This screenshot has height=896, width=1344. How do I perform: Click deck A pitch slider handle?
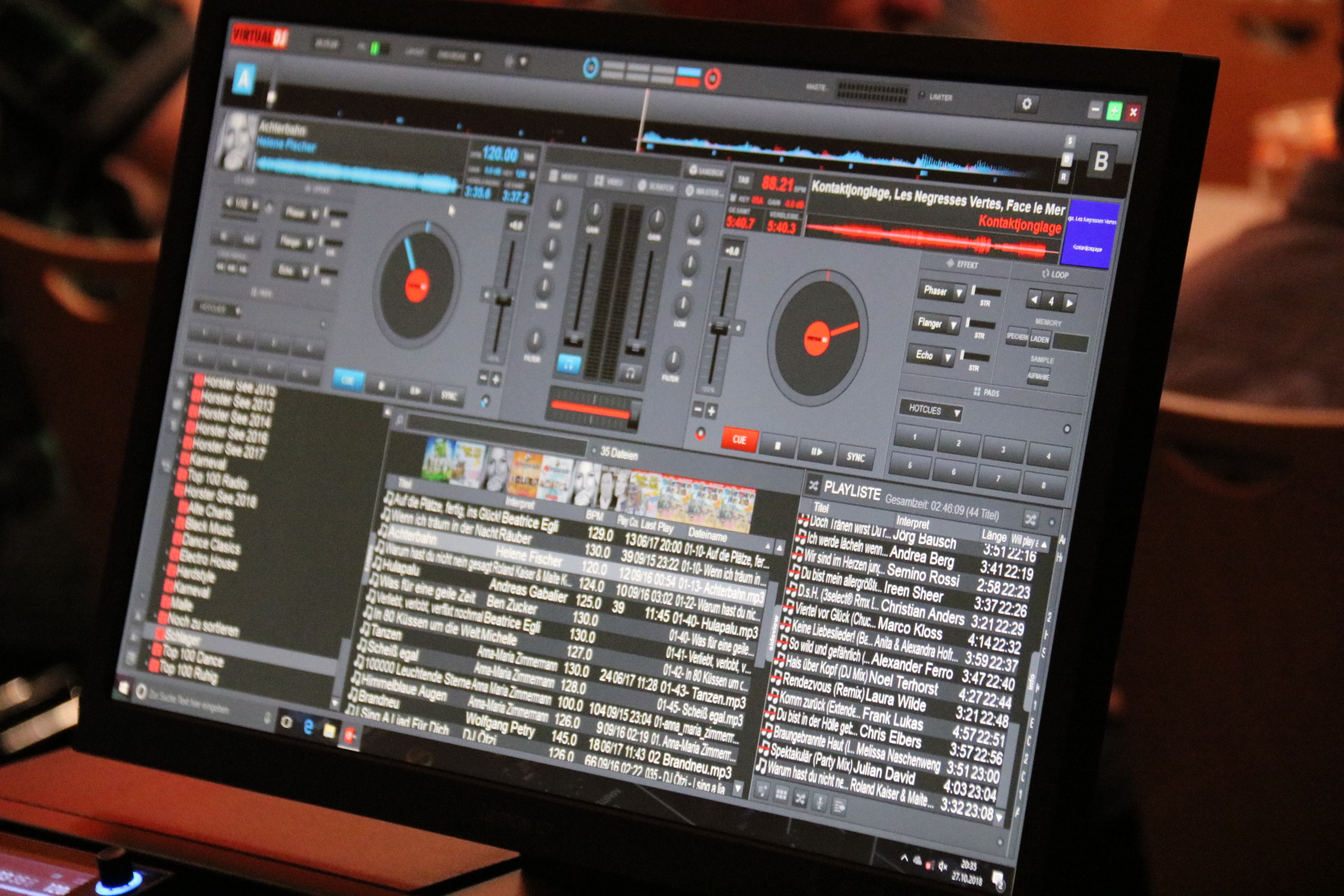[502, 300]
